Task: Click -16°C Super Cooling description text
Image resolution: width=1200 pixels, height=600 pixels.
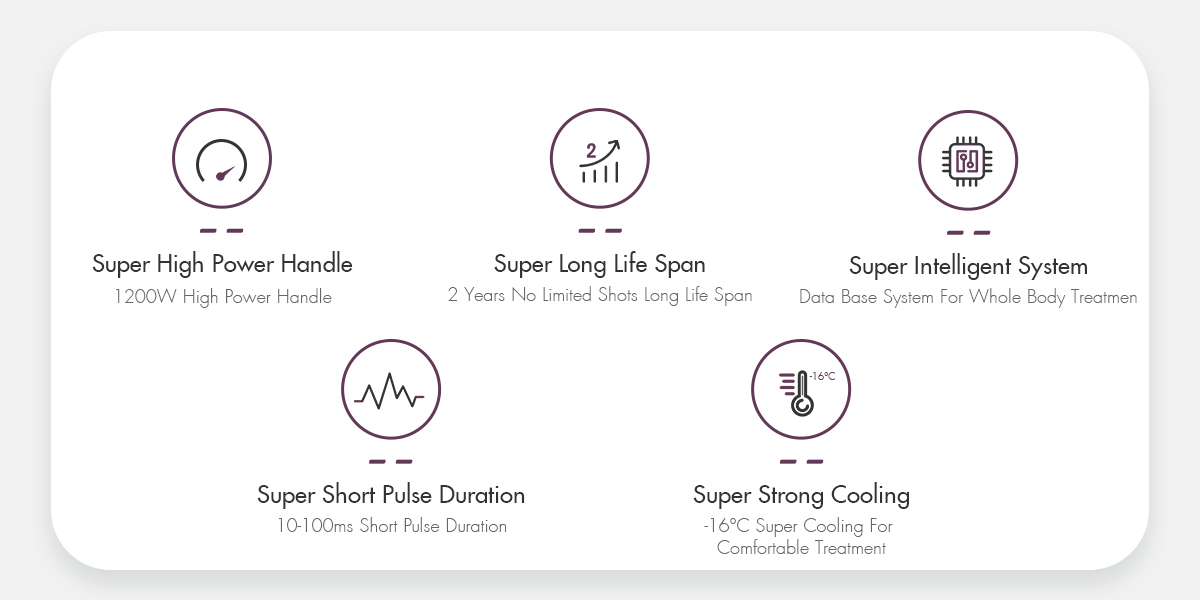Action: tap(801, 537)
